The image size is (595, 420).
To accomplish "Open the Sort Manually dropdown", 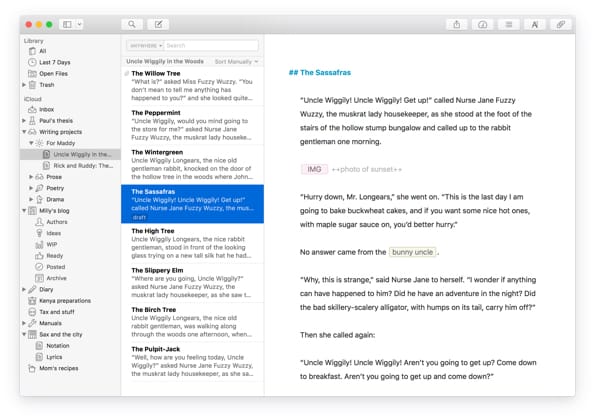I will [x=236, y=61].
